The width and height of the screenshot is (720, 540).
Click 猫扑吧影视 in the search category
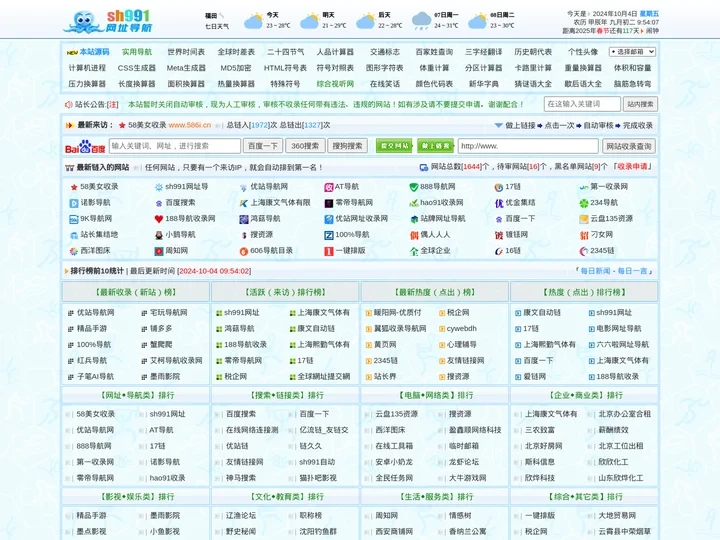pos(318,478)
